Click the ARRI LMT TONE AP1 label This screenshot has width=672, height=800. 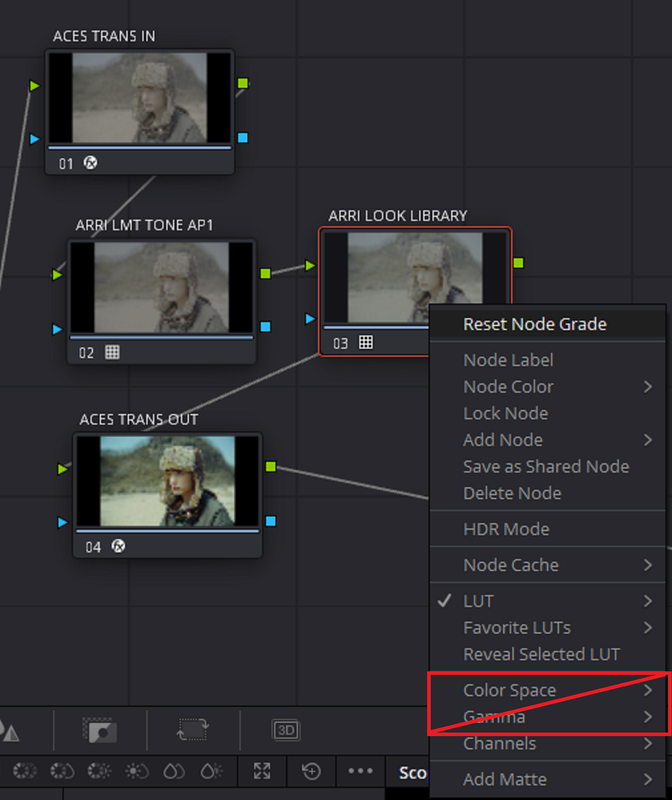(x=144, y=225)
